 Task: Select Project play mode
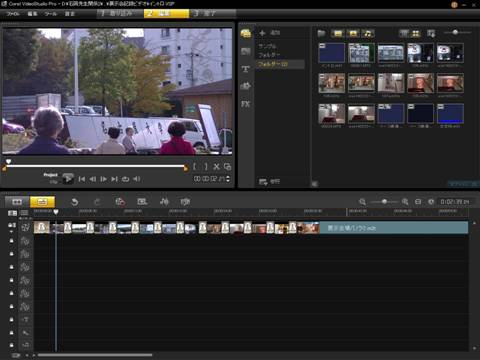point(50,175)
